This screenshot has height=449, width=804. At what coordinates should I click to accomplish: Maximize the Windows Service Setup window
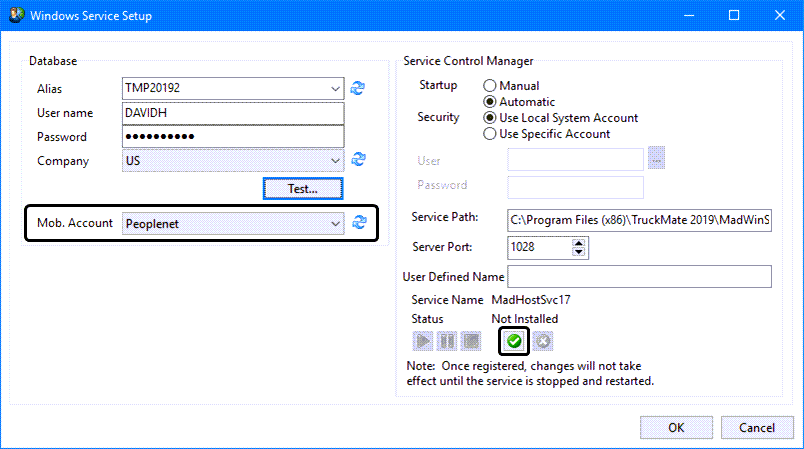(734, 15)
